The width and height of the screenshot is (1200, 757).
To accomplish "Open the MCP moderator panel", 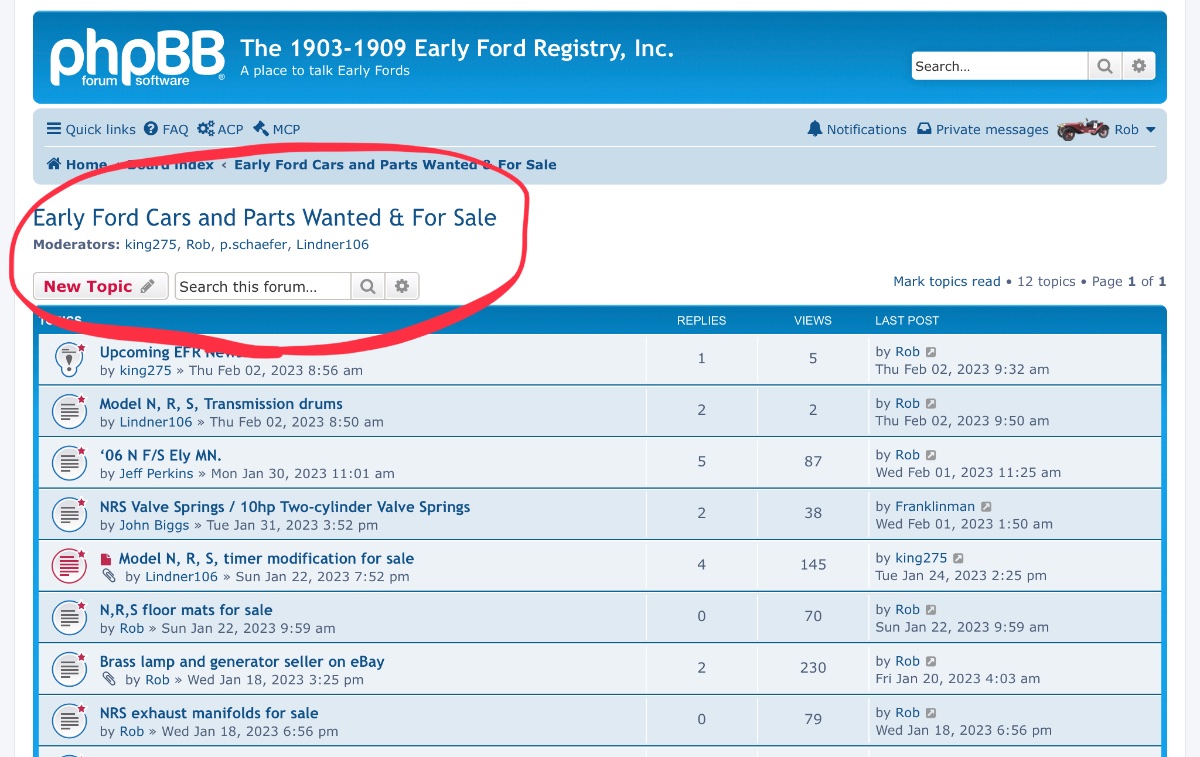I will coord(277,129).
